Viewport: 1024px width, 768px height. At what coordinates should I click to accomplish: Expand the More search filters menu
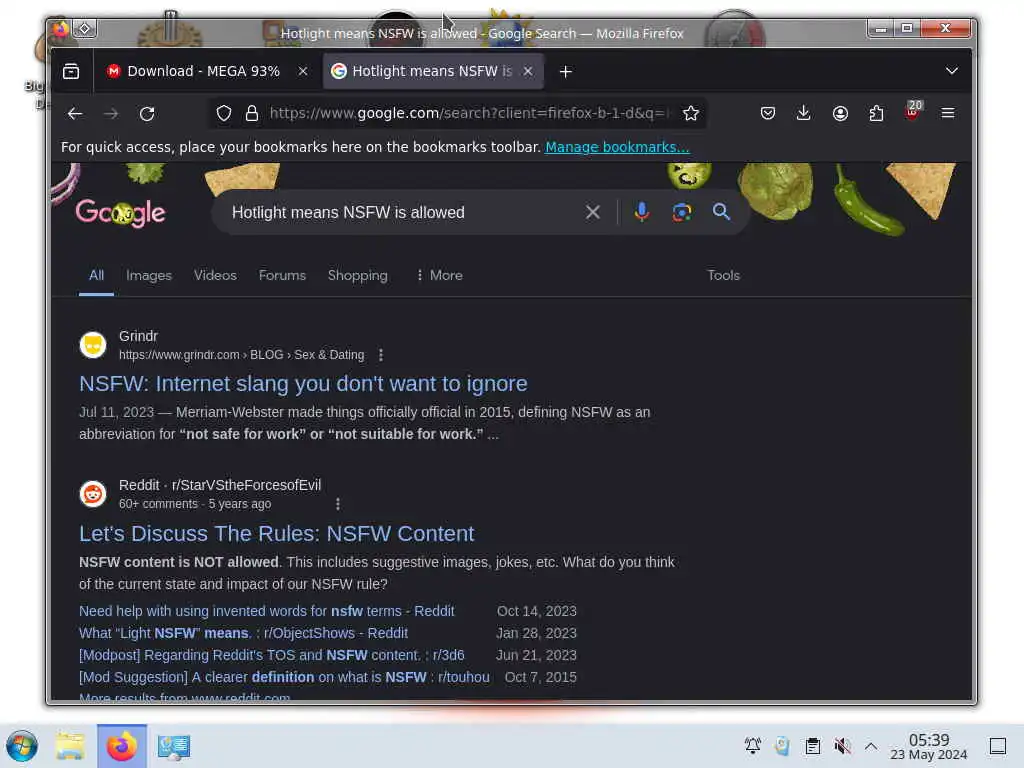pyautogui.click(x=440, y=276)
